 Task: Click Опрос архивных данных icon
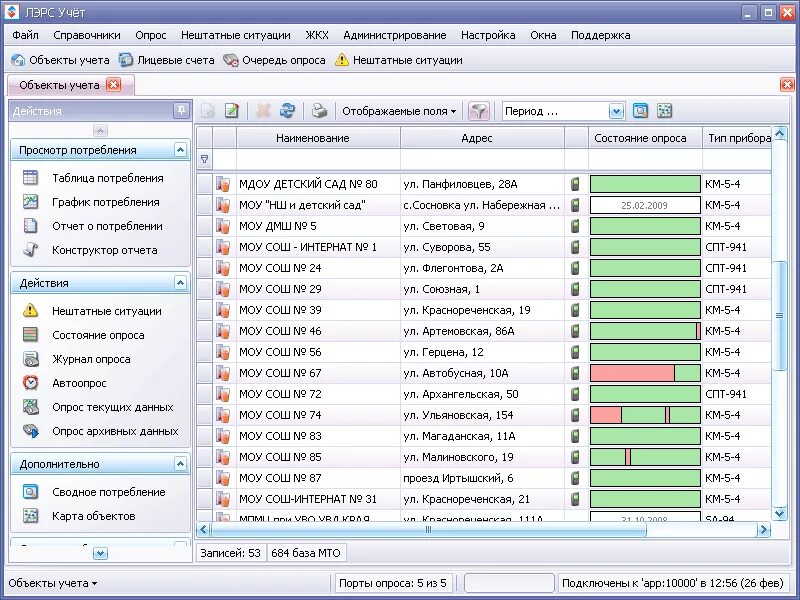(30, 431)
